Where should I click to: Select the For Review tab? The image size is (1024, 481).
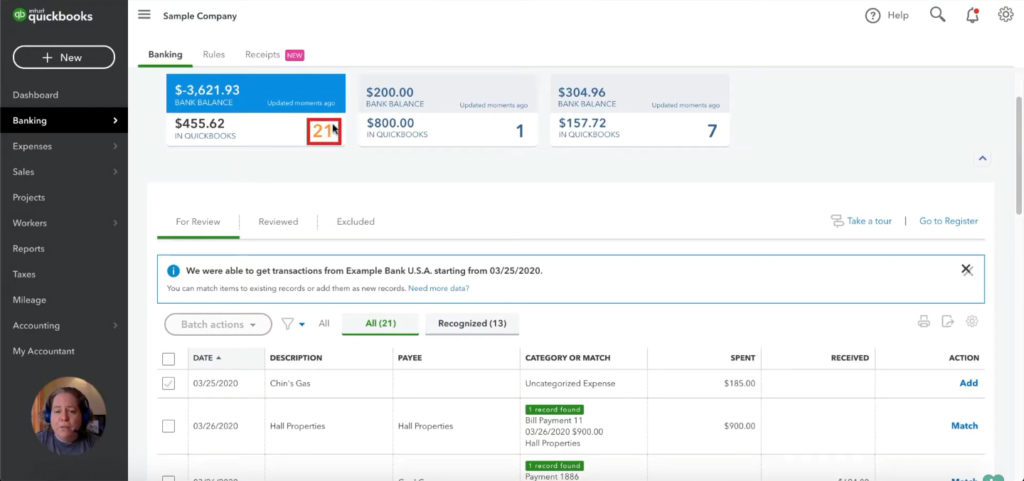tap(198, 222)
